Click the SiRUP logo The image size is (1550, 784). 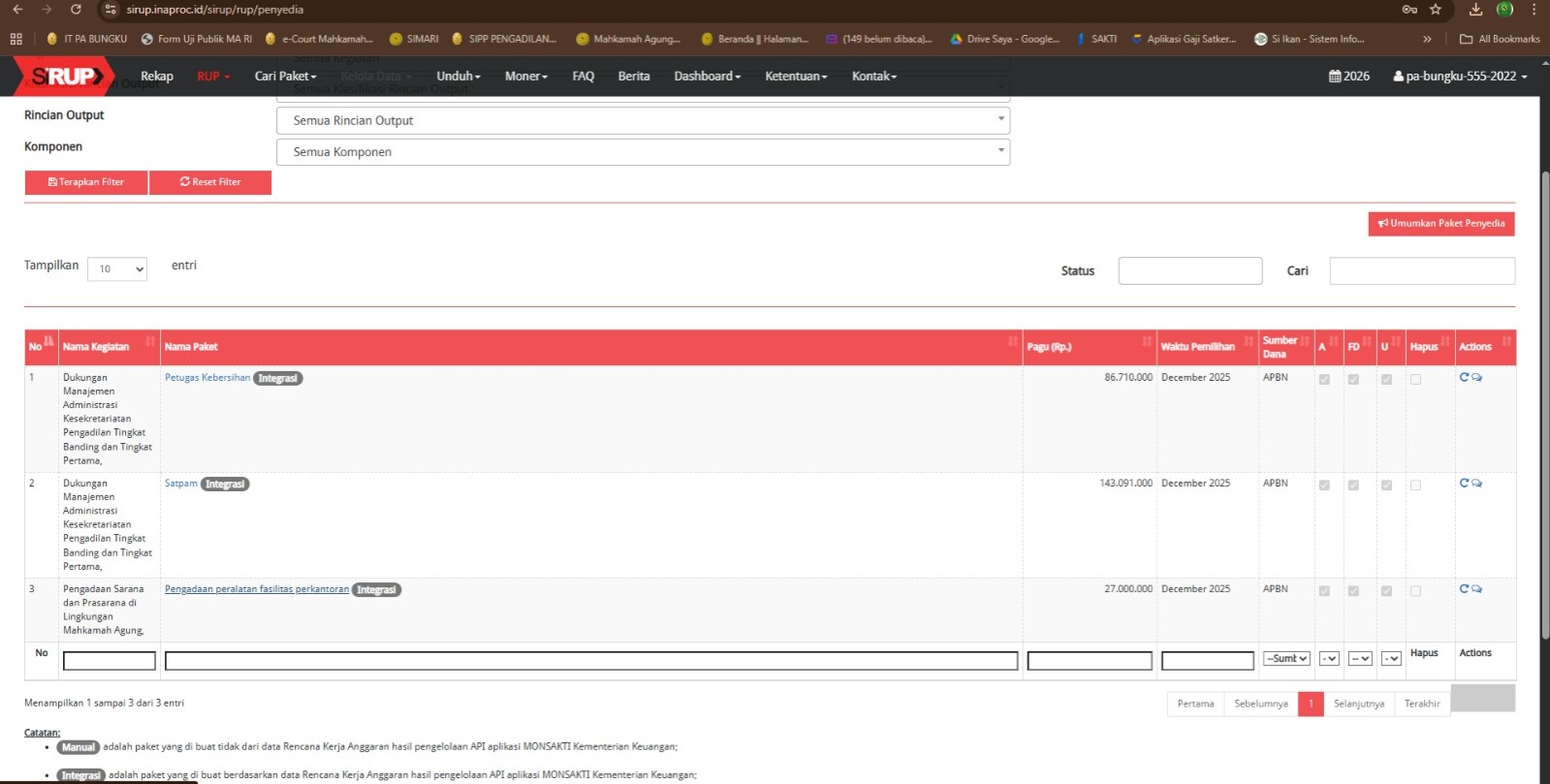coord(64,76)
